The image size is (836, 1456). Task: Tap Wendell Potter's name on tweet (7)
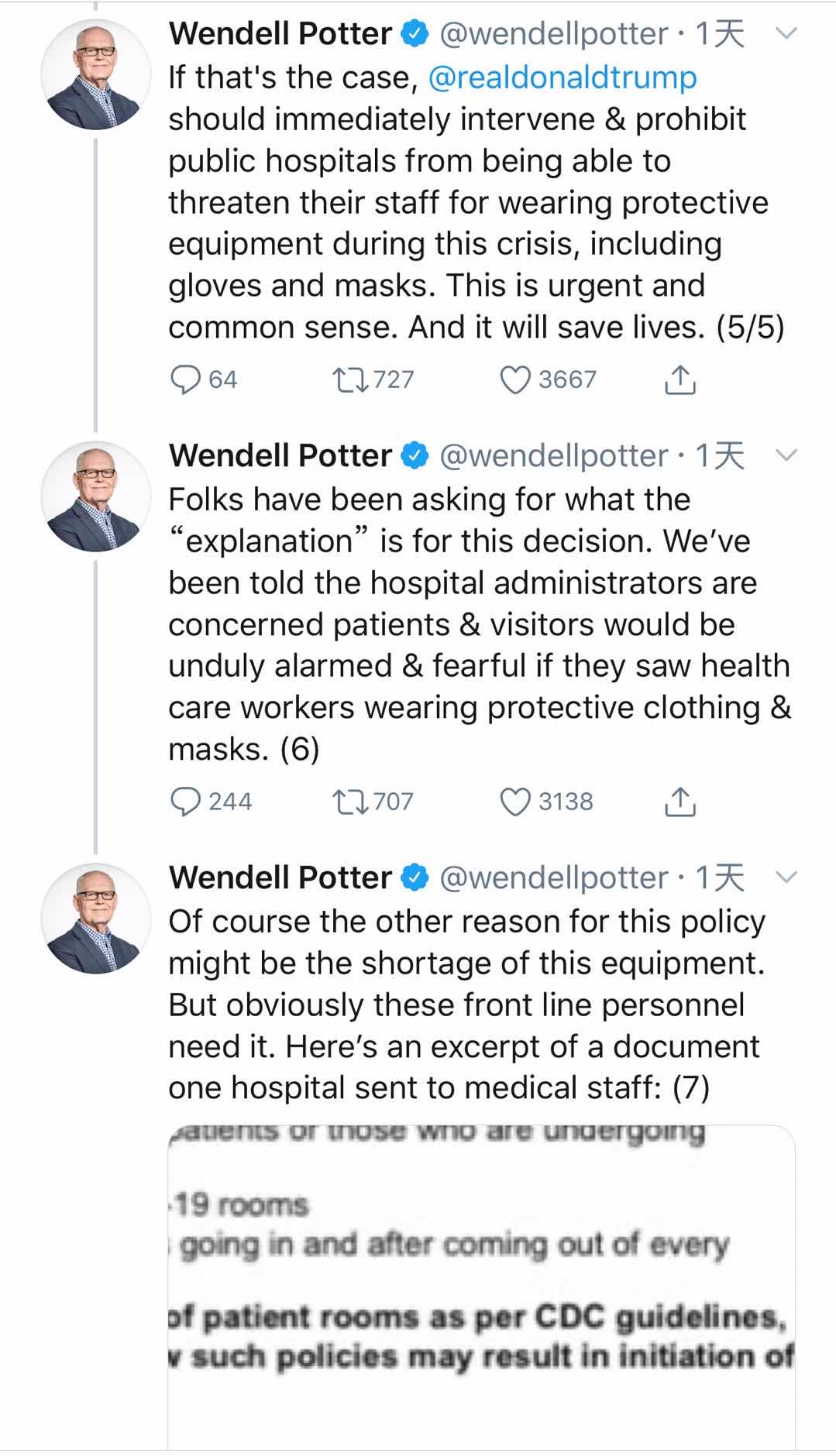pos(280,877)
